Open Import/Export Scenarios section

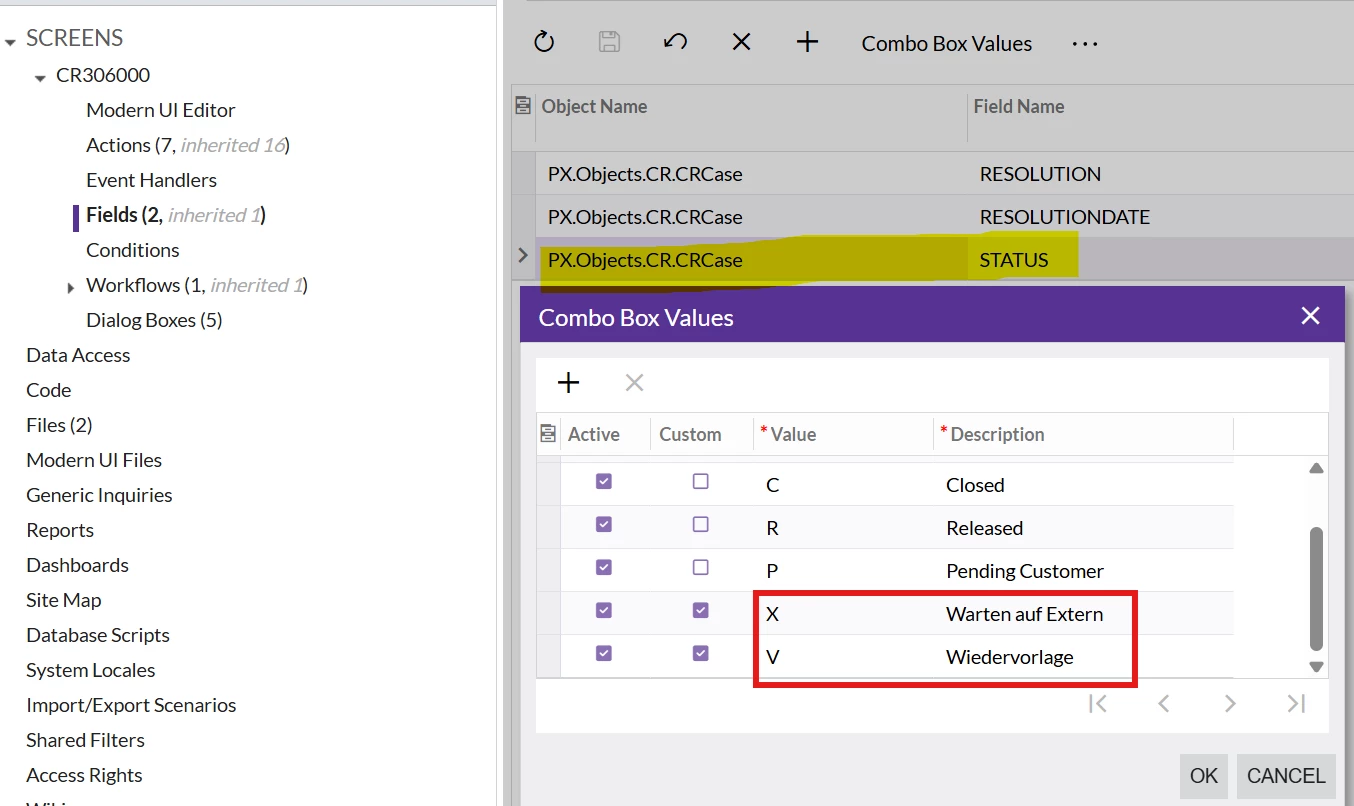pyautogui.click(x=131, y=705)
